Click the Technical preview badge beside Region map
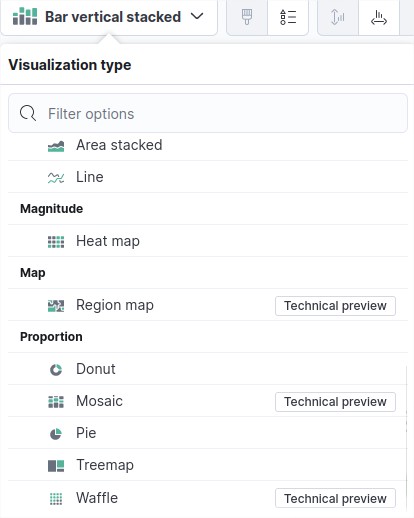414x518 pixels. coord(335,306)
